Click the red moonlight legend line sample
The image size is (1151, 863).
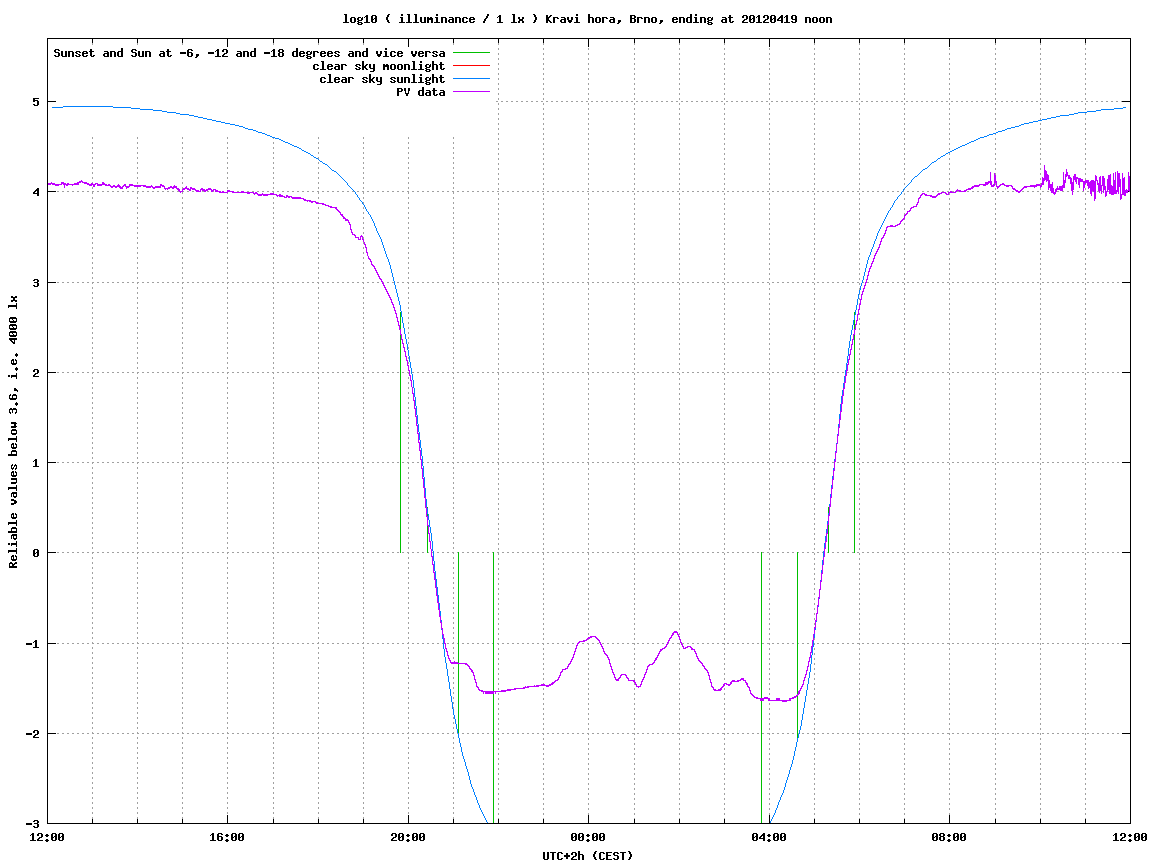471,66
